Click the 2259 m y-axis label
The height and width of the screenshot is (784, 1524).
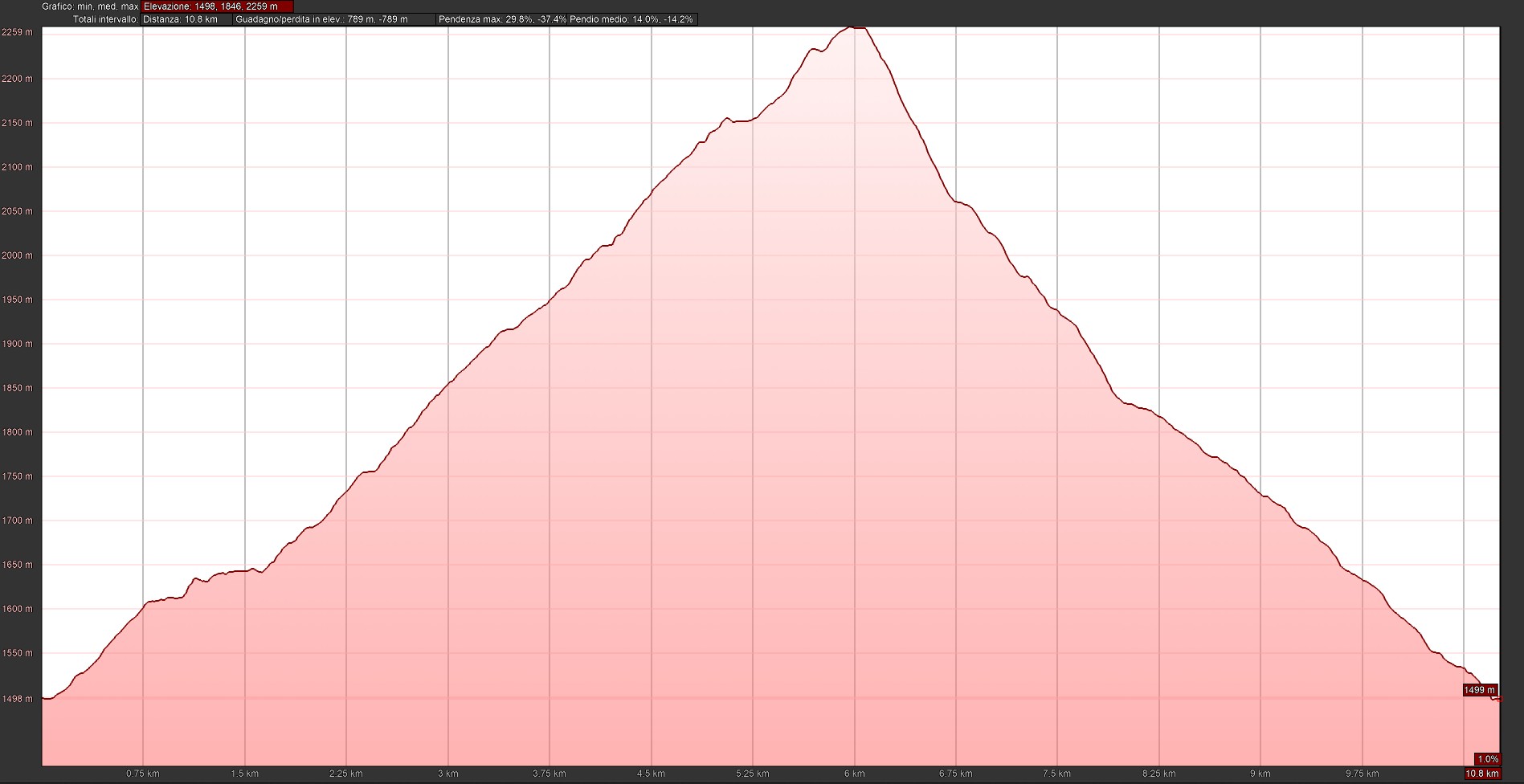pos(18,32)
